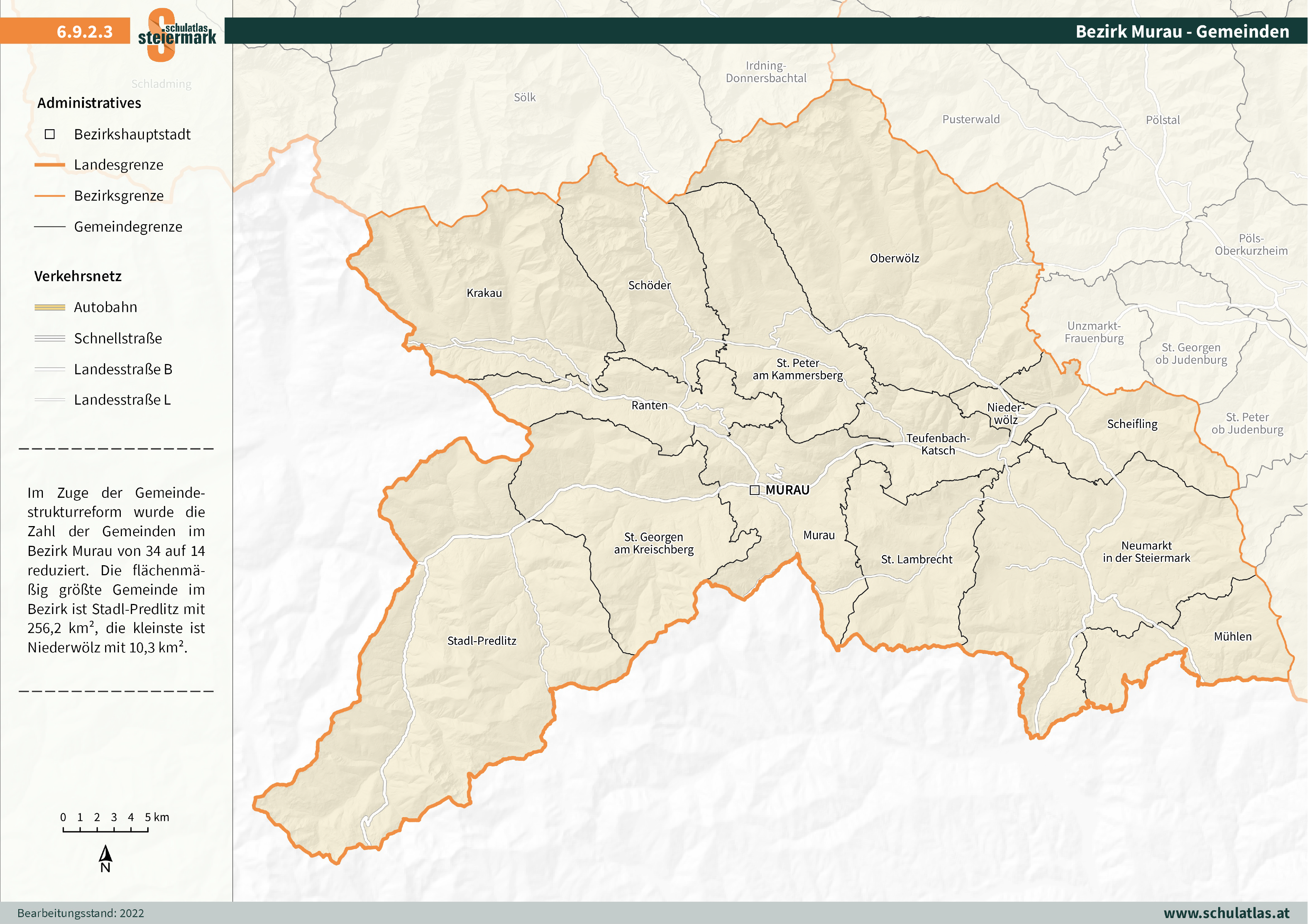Toggle the Landesstraße L legend entry
This screenshot has width=1308, height=924.
pyautogui.click(x=50, y=401)
